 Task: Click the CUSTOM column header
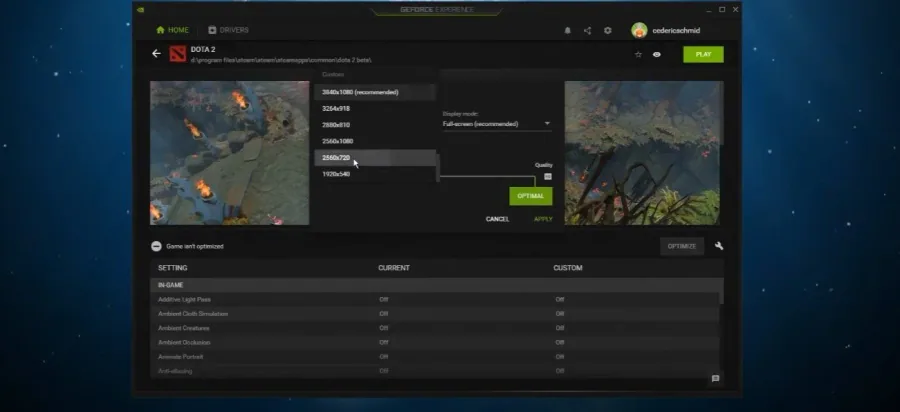tap(568, 268)
